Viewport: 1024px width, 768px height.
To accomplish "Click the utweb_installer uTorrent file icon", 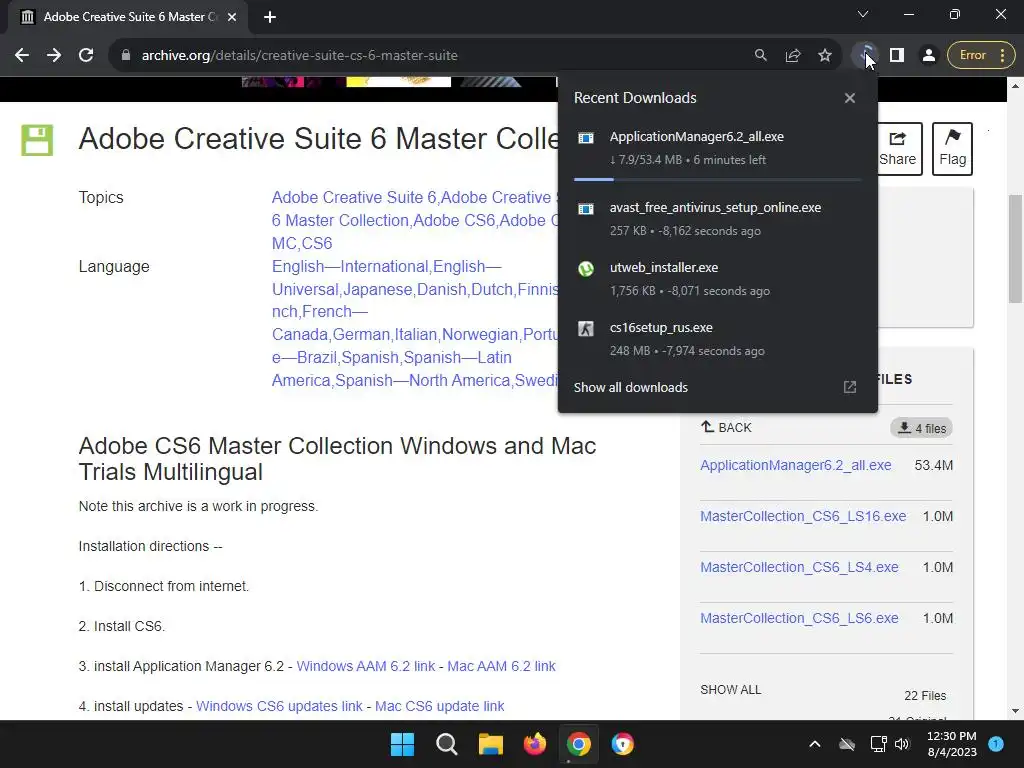I will pos(586,268).
